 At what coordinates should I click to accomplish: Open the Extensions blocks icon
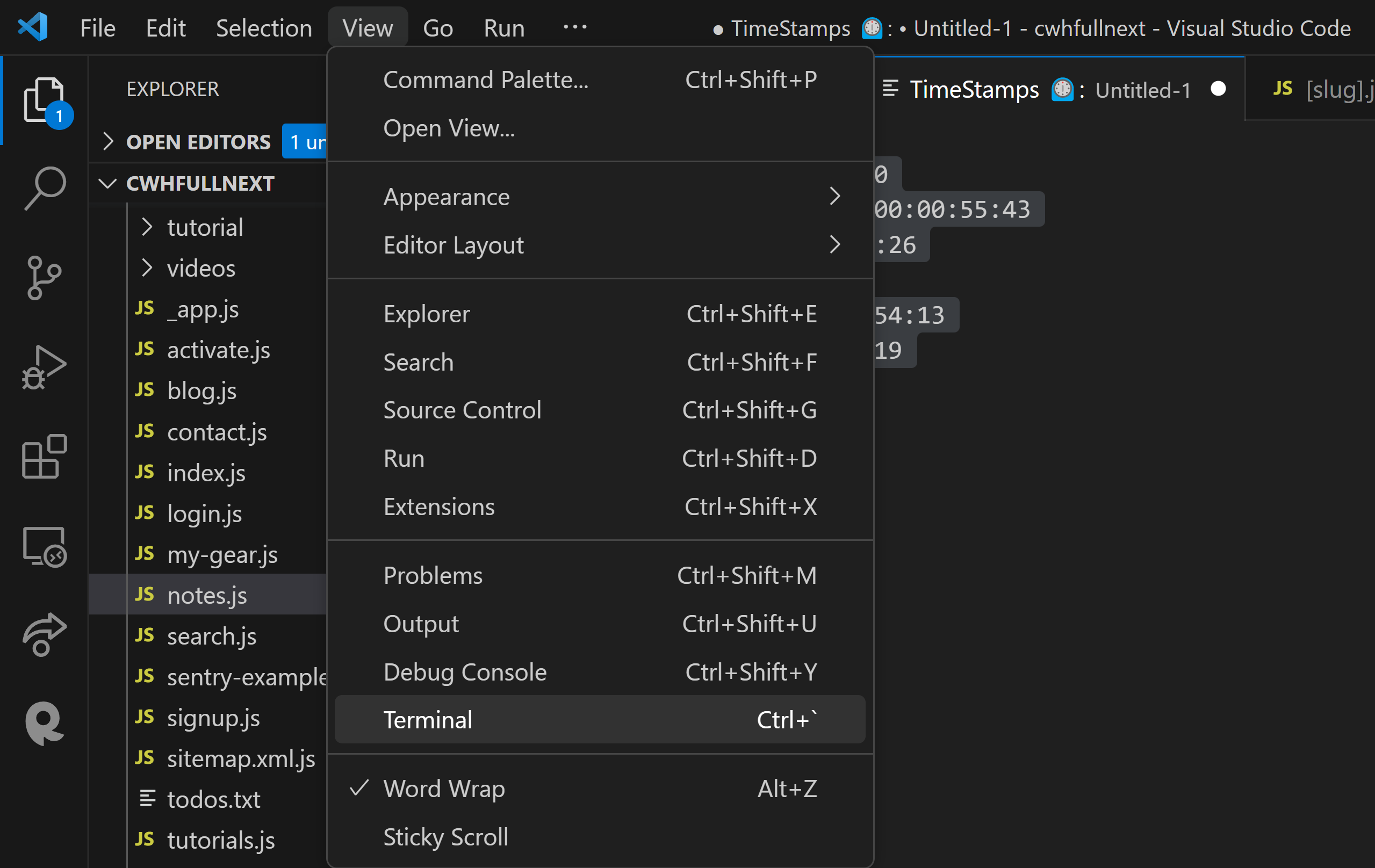pyautogui.click(x=44, y=457)
